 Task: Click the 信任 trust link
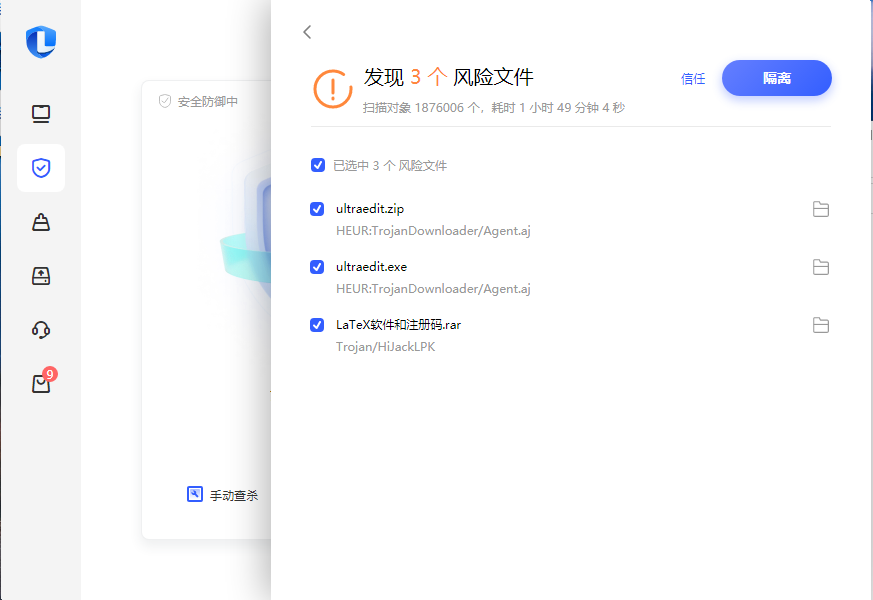click(693, 78)
